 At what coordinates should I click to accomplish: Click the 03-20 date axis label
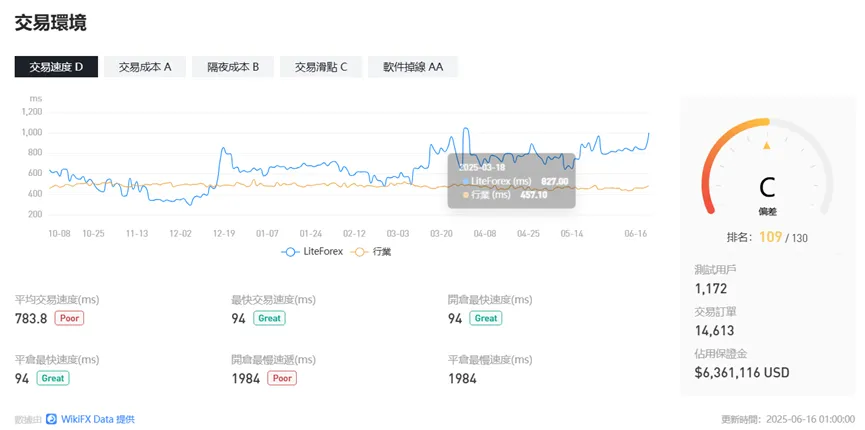[441, 233]
